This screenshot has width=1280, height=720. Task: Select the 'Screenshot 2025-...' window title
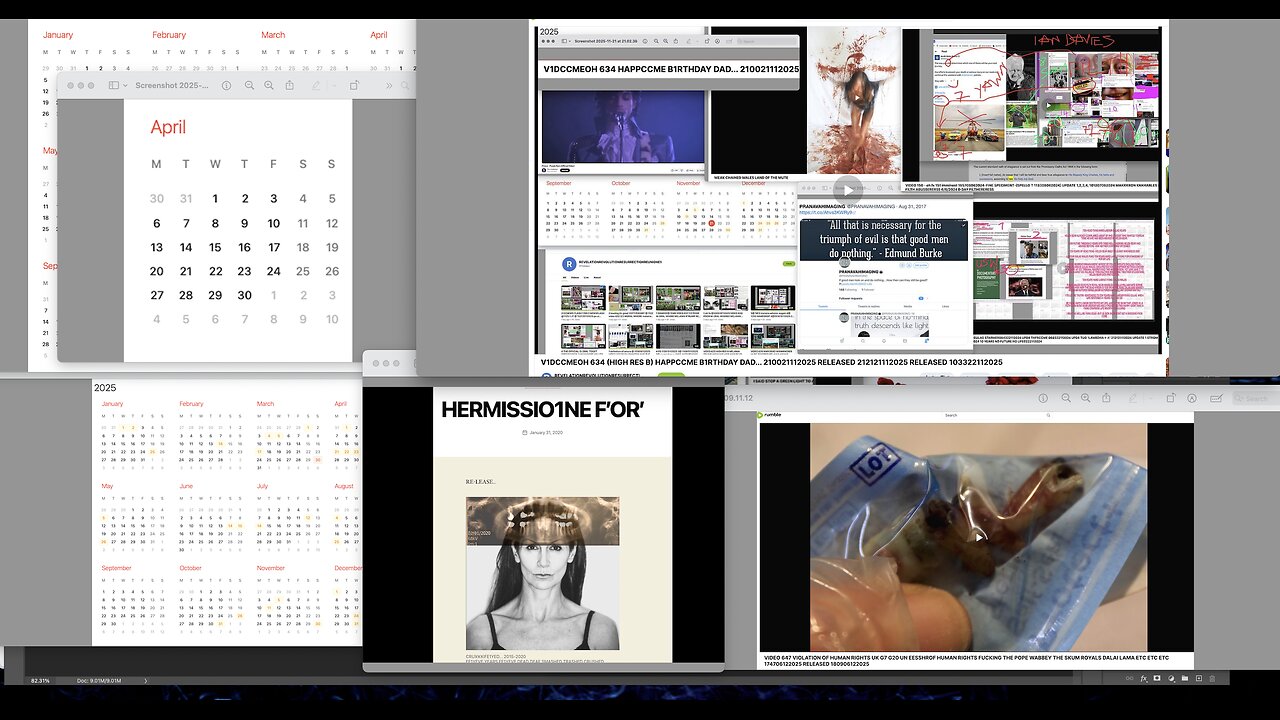(x=172, y=86)
